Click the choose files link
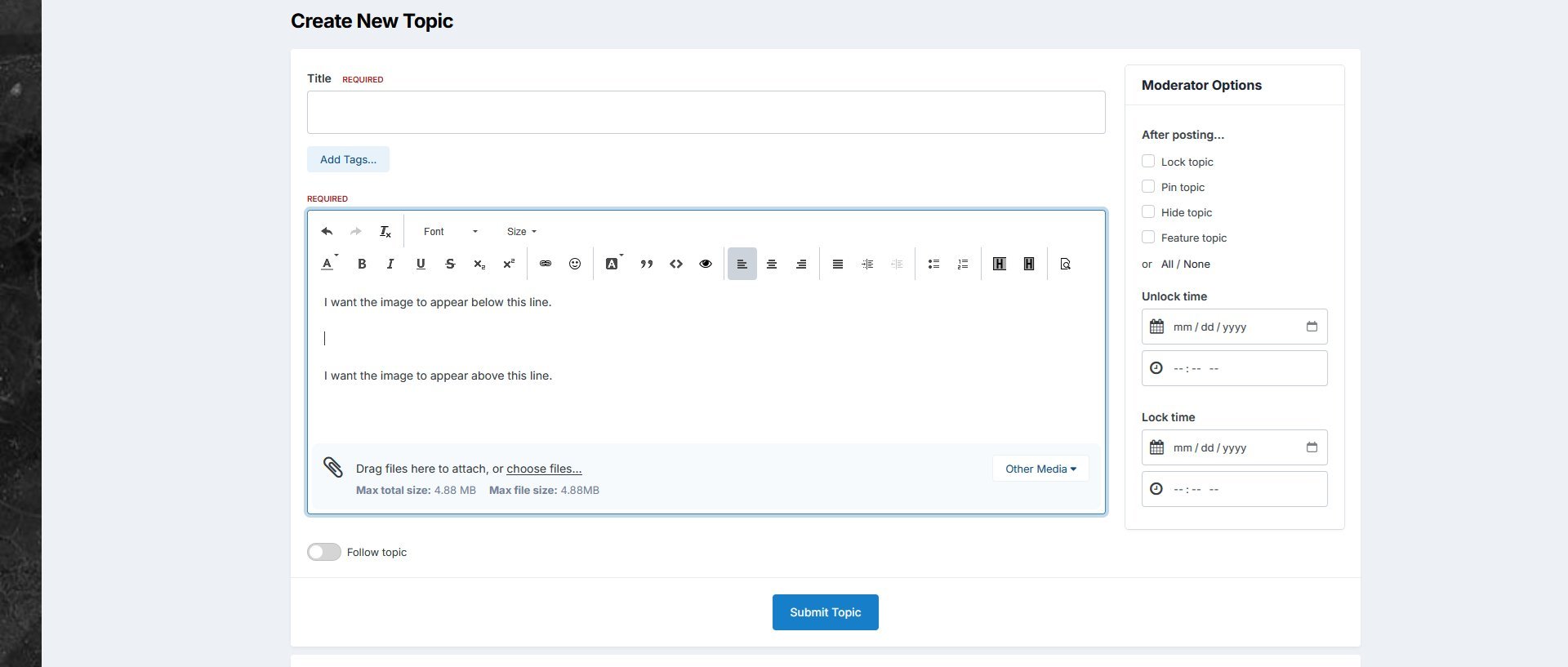 pos(544,469)
